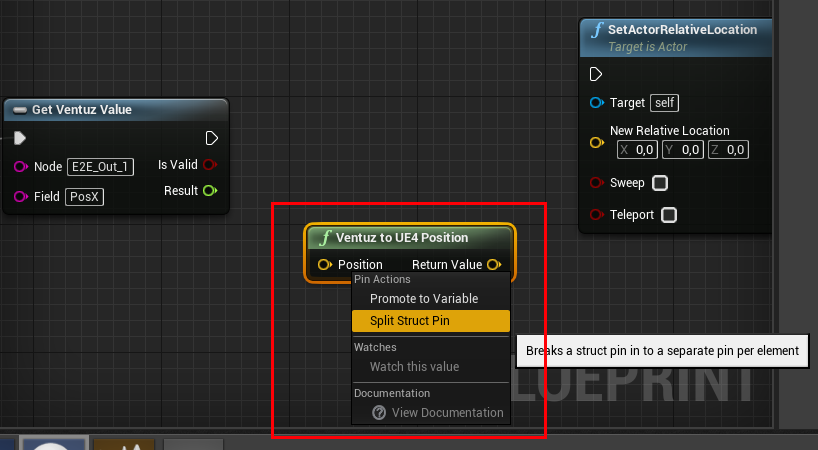This screenshot has width=818, height=450.
Task: Click the Is Valid boolean output pin
Action: tap(210, 165)
